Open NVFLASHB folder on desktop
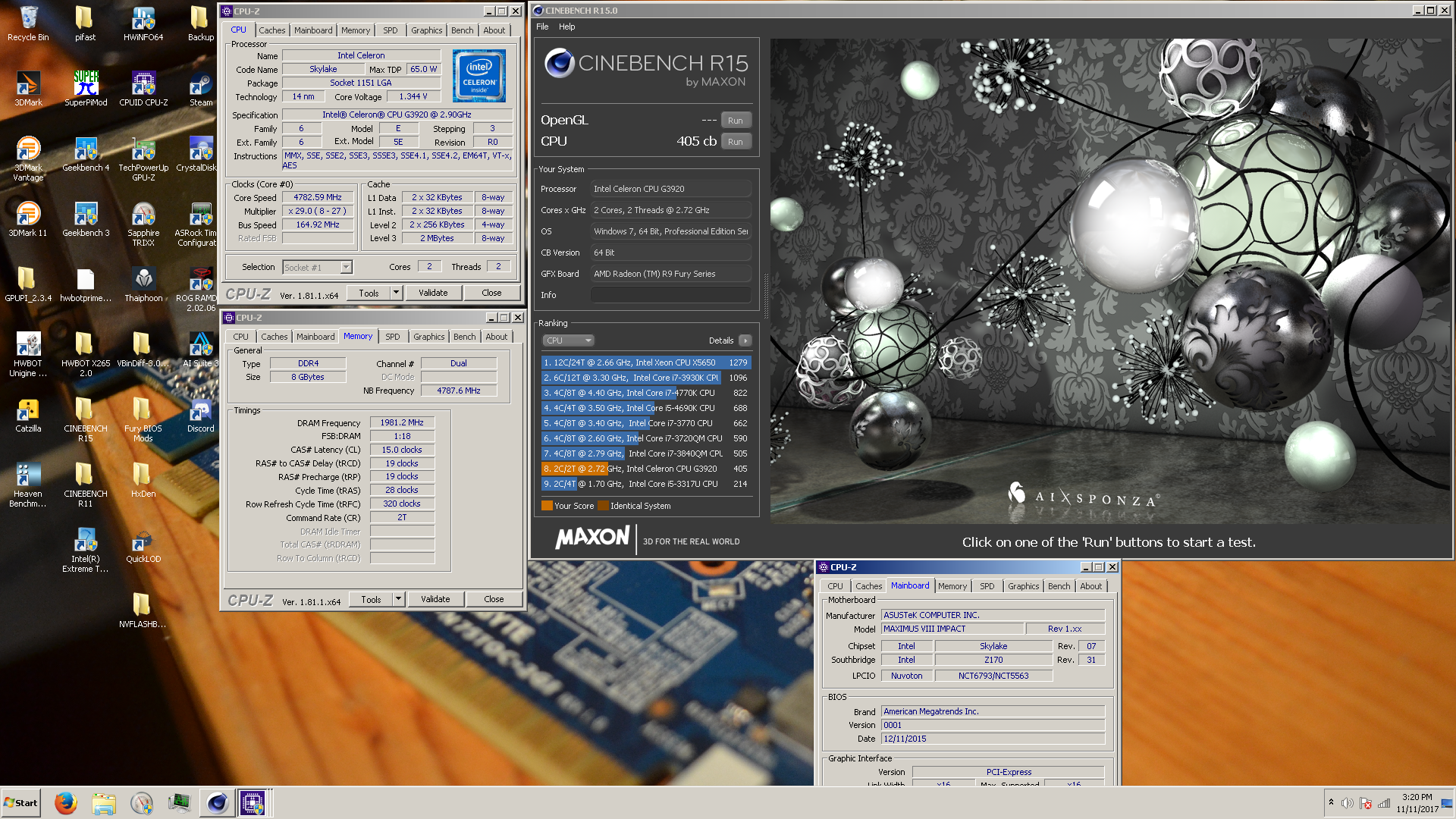Image resolution: width=1456 pixels, height=819 pixels. (143, 610)
